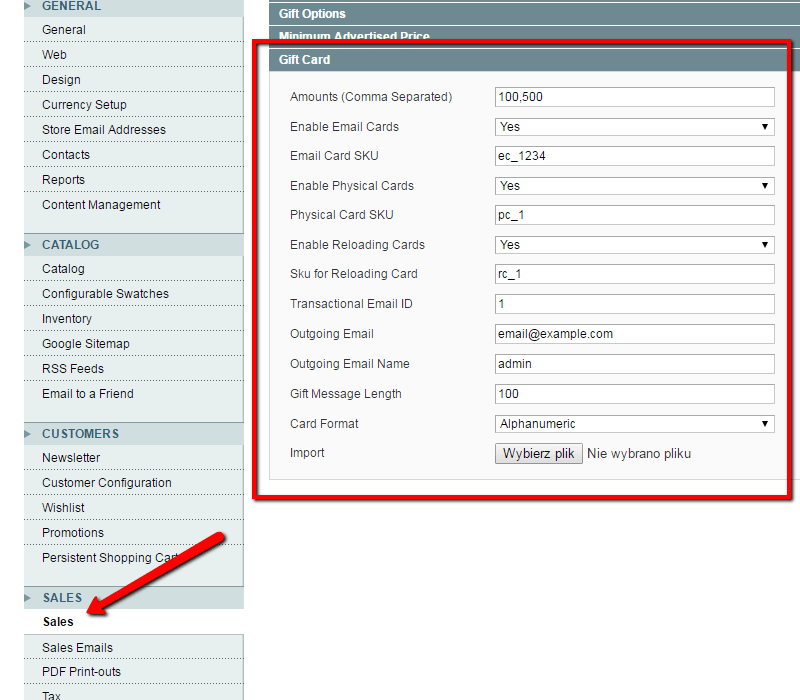Viewport: 800px width, 700px height.
Task: Focus the Gift Message Length field
Action: point(634,394)
